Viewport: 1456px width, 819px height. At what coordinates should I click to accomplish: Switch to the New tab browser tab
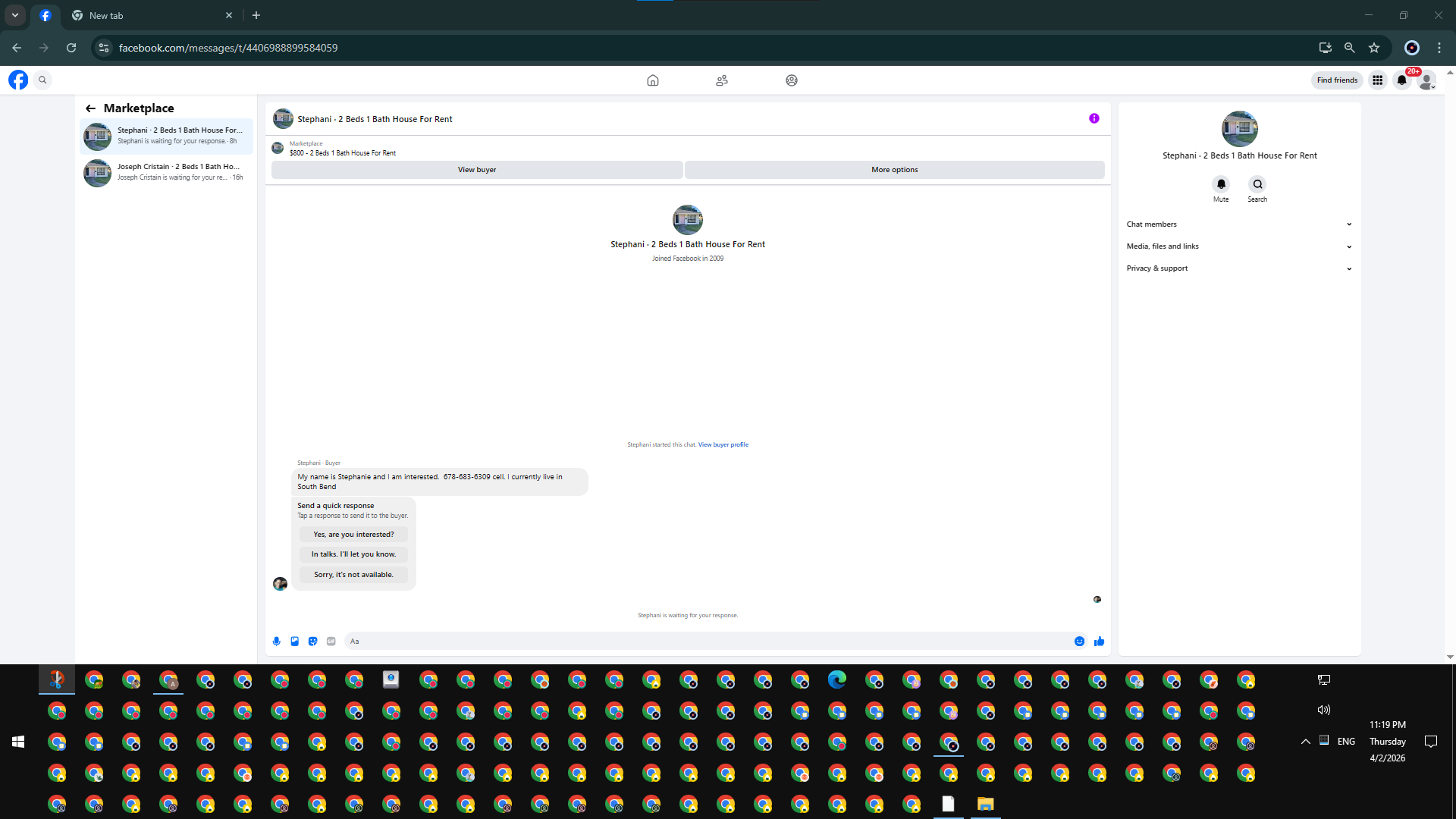click(151, 15)
